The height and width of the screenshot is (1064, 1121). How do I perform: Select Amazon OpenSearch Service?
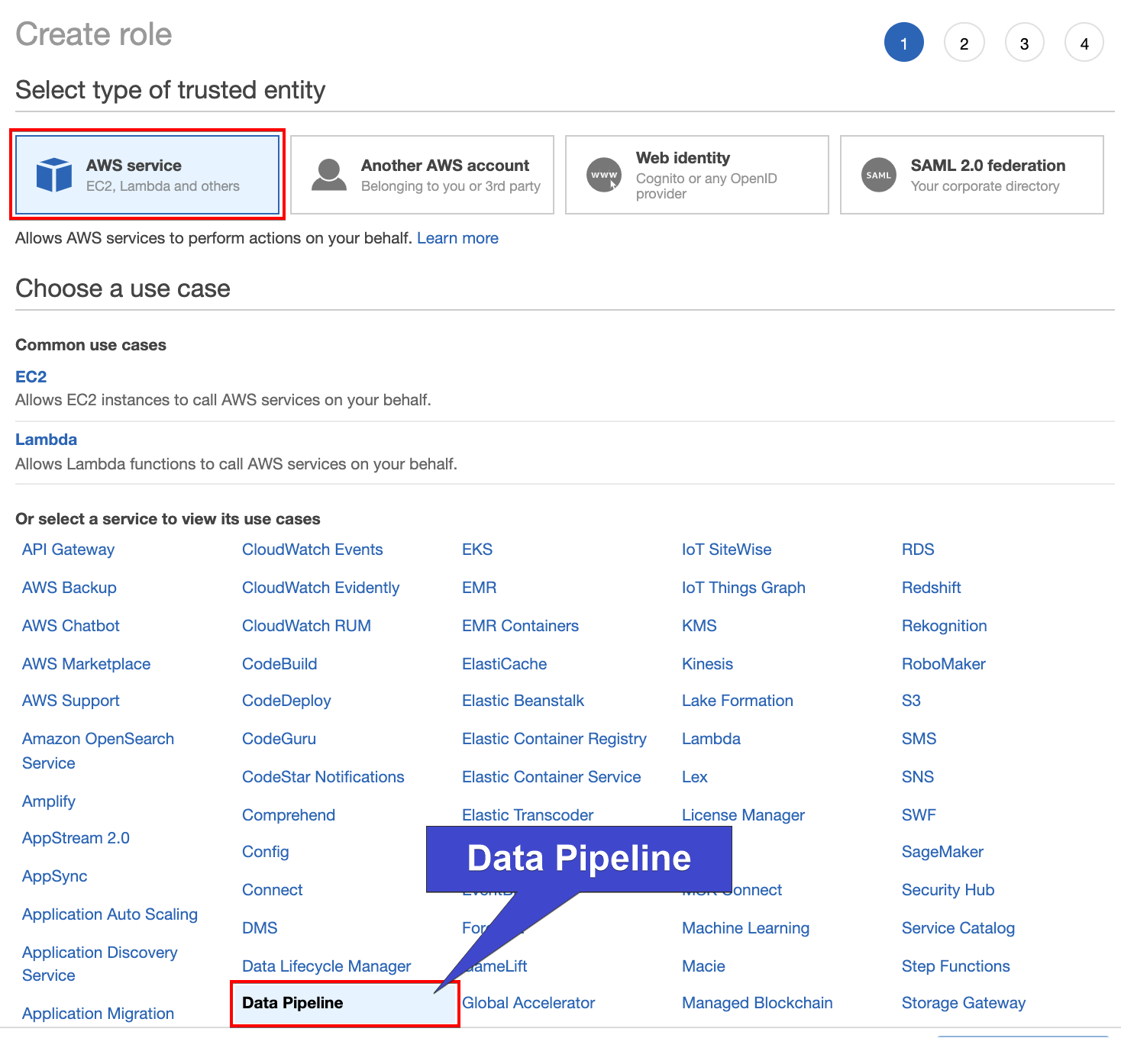pos(98,751)
